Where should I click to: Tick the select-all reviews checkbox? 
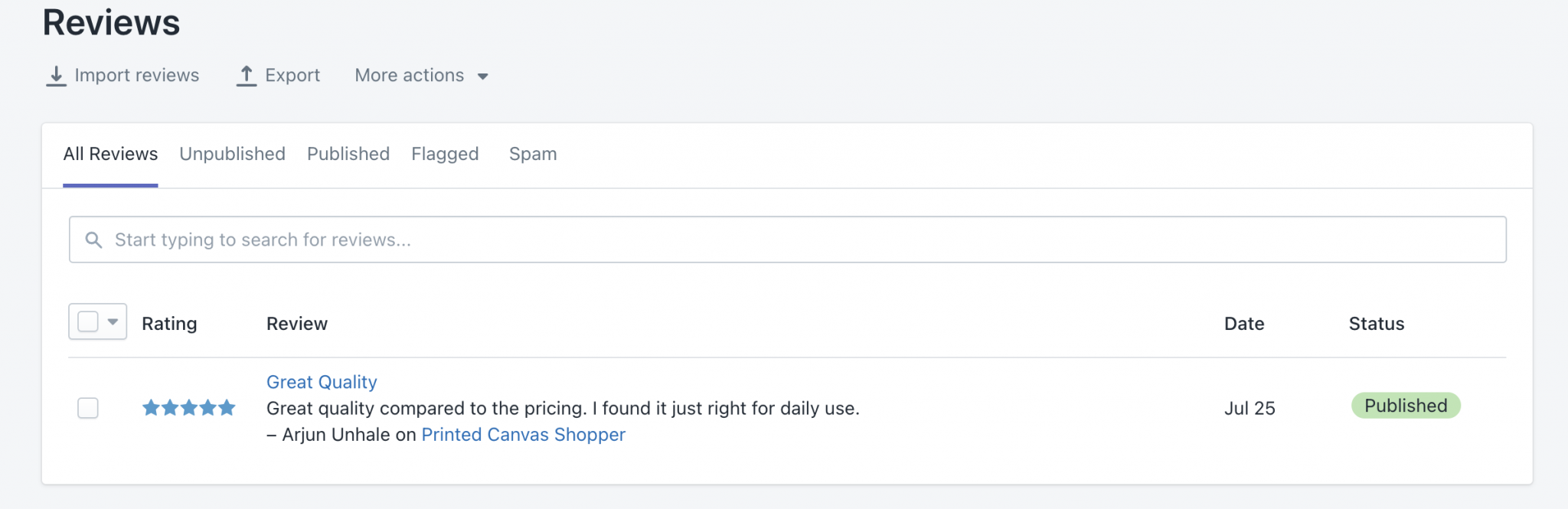coord(88,321)
